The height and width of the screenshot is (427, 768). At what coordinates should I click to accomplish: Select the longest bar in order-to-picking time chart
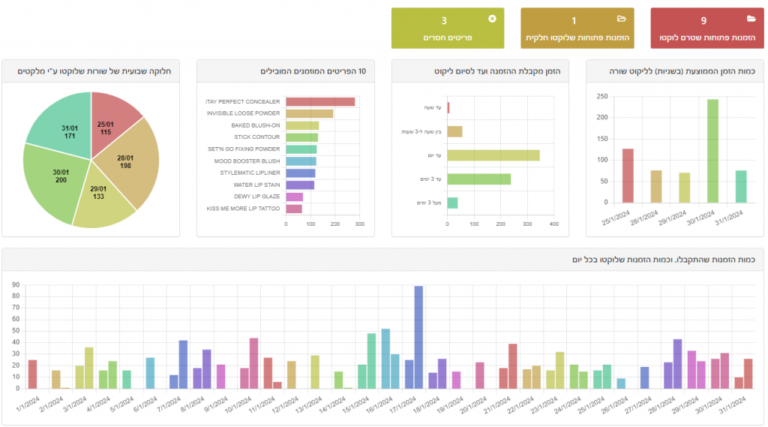493,155
